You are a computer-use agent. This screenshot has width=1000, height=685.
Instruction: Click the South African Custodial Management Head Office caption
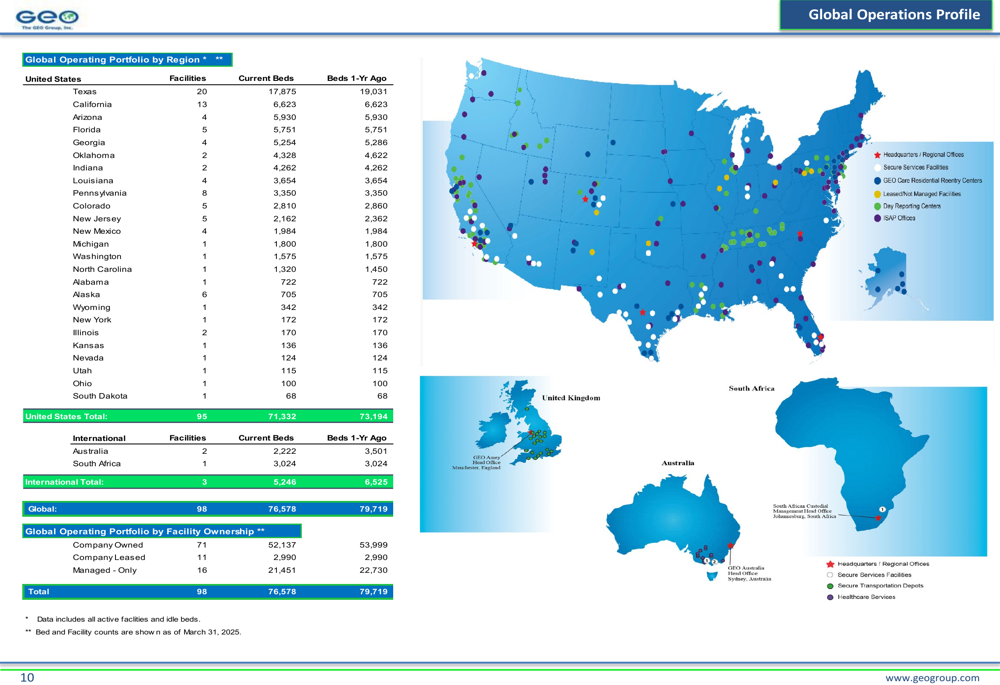804,512
